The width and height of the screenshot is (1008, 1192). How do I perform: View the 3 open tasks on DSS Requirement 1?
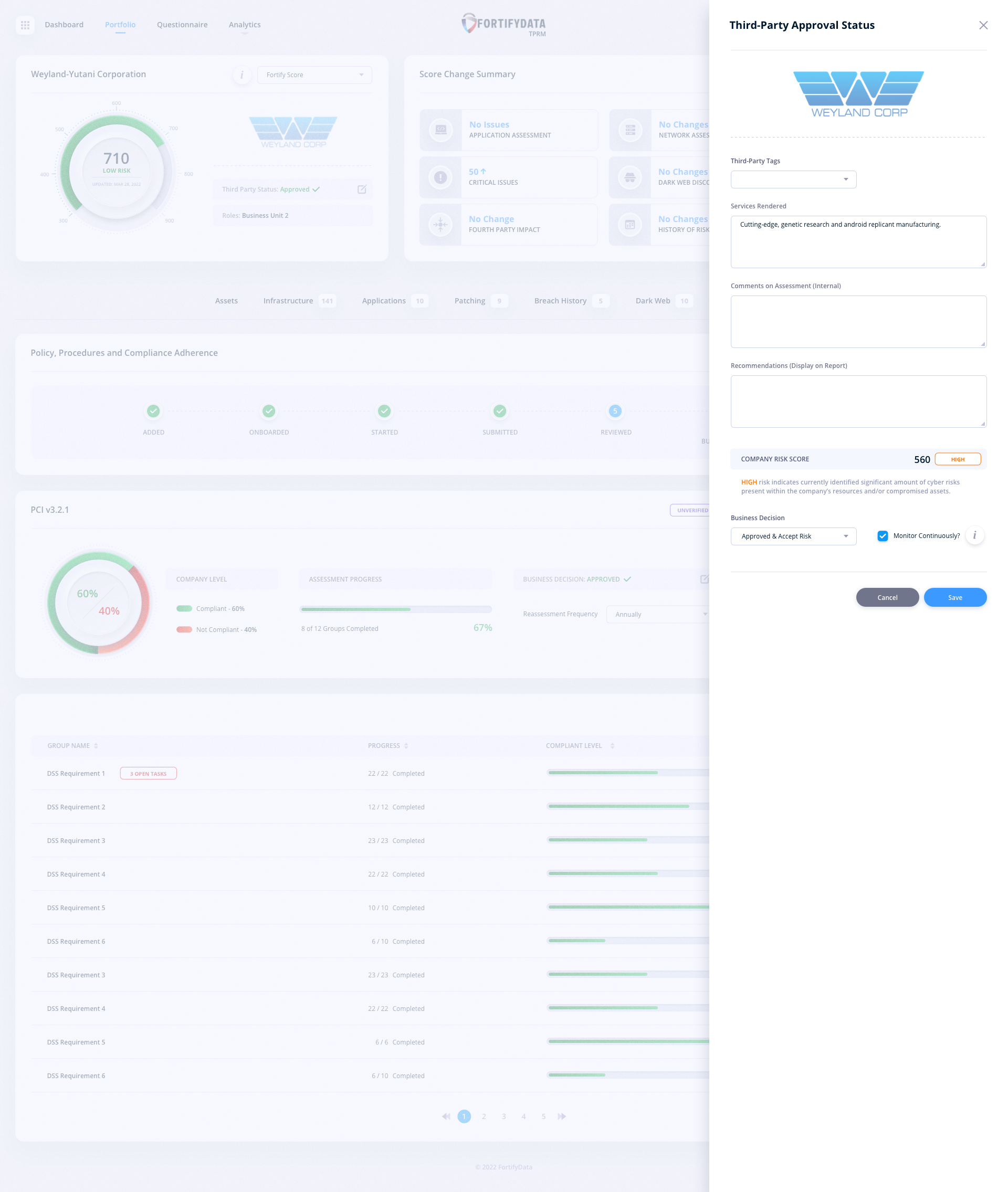click(148, 773)
